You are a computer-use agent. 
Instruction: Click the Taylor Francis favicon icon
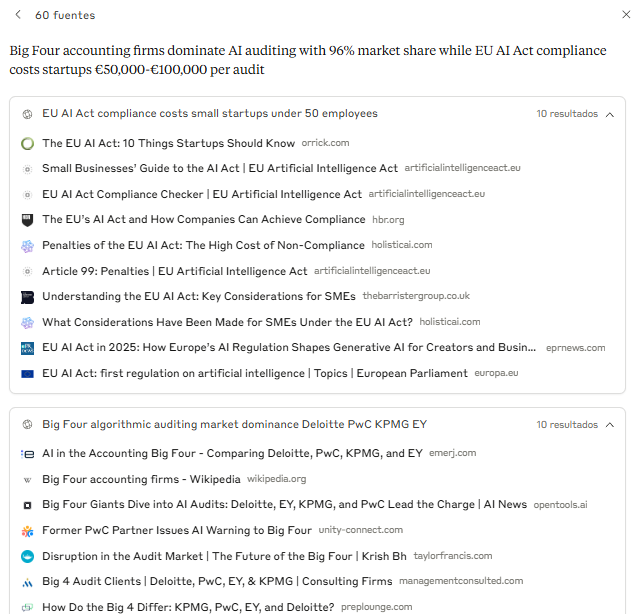(x=28, y=556)
